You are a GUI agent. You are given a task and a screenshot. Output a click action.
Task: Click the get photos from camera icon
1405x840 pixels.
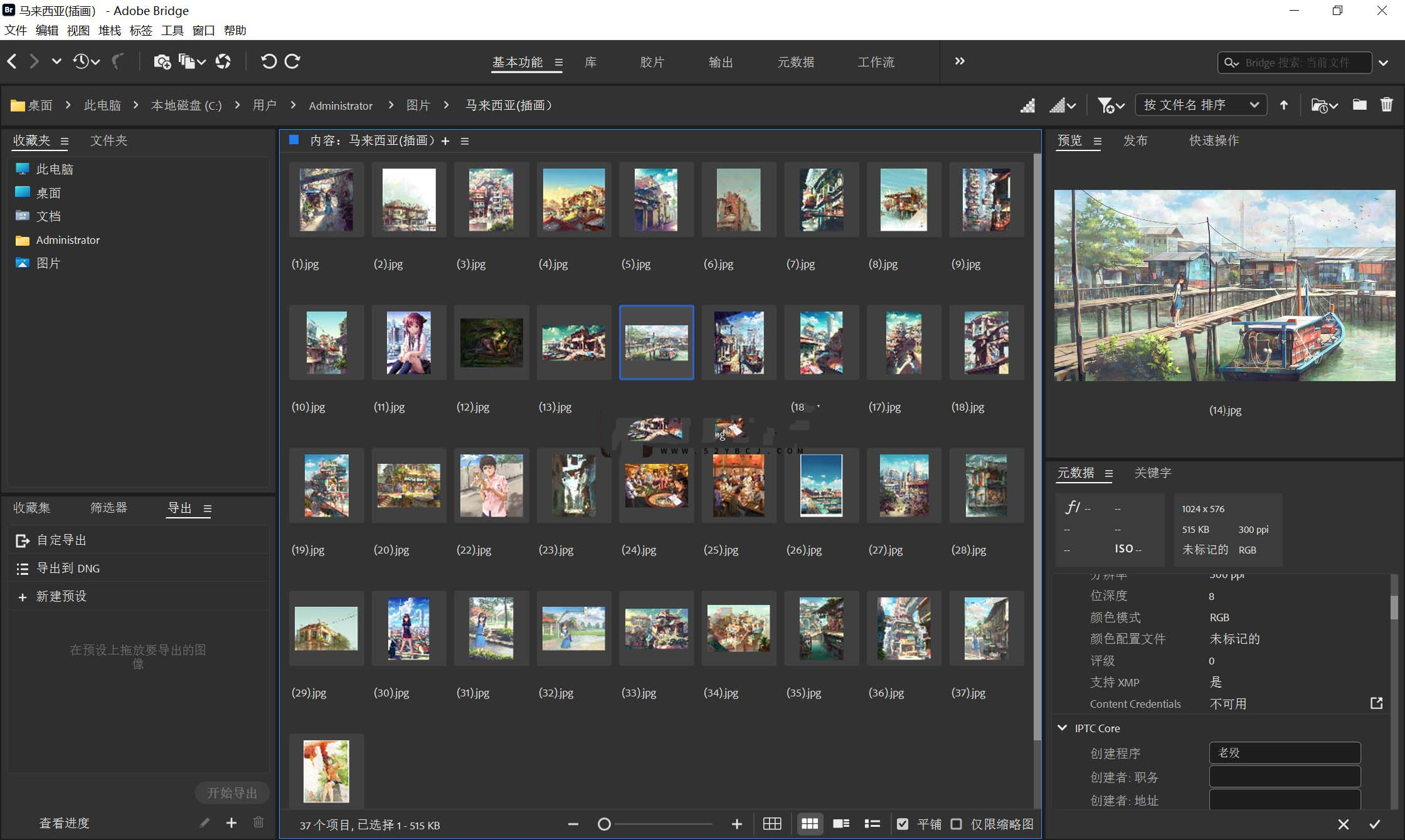[x=162, y=61]
